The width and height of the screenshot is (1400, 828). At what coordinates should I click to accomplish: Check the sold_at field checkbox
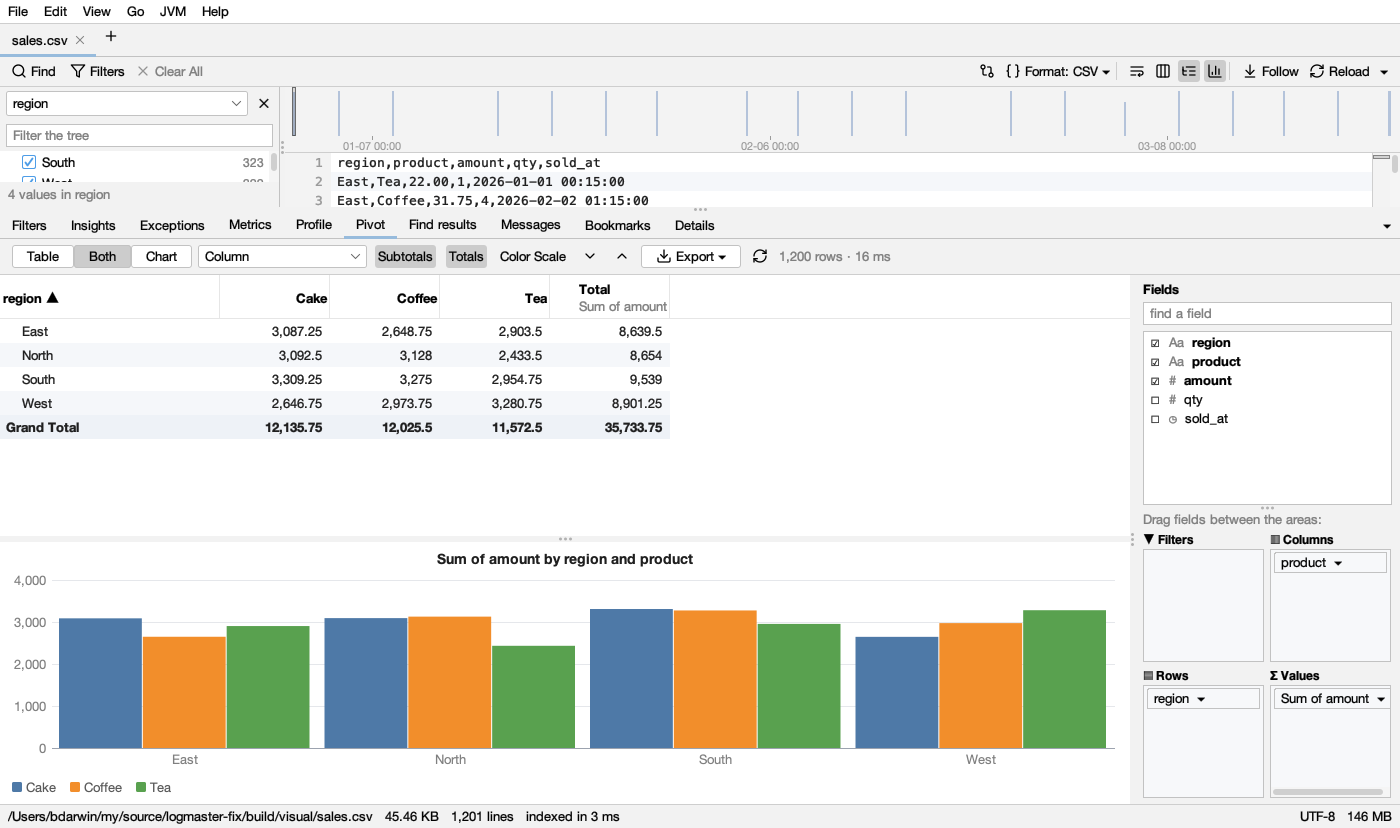1155,419
